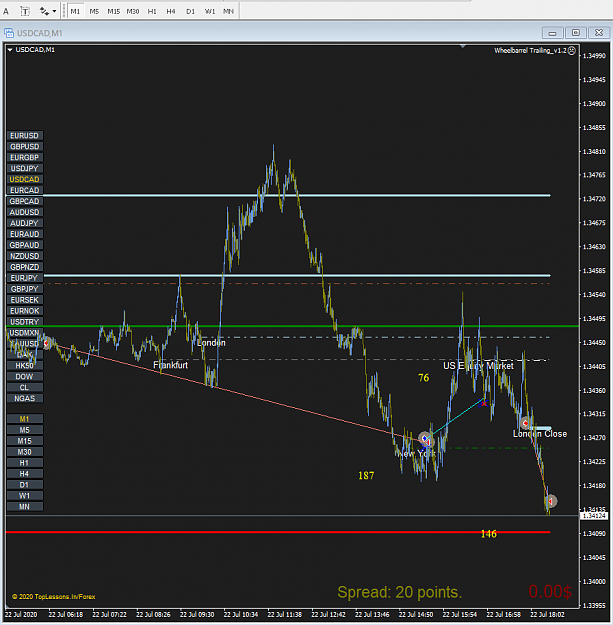Click the red 0.00$ profit label
Screen dimensions: 613x625
[x=550, y=592]
